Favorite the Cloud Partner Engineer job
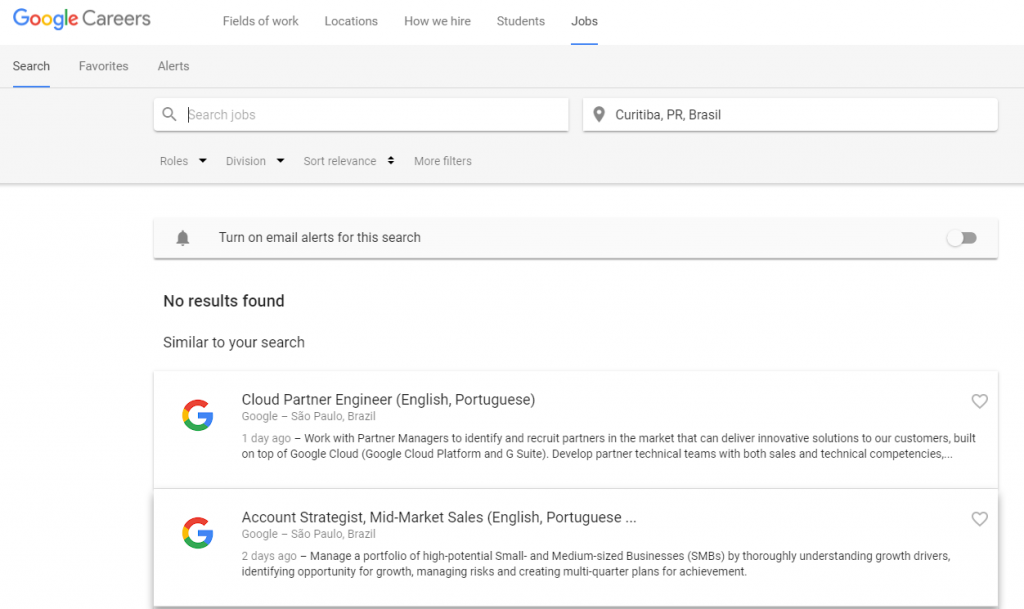 pos(979,401)
